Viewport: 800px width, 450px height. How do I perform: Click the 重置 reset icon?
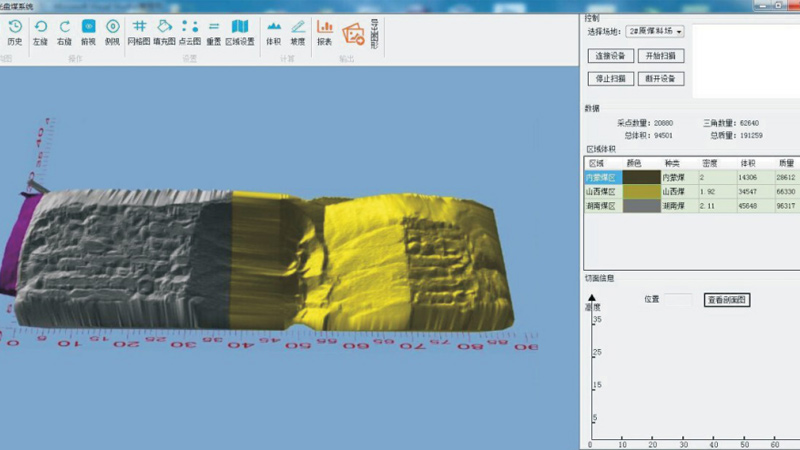click(213, 32)
